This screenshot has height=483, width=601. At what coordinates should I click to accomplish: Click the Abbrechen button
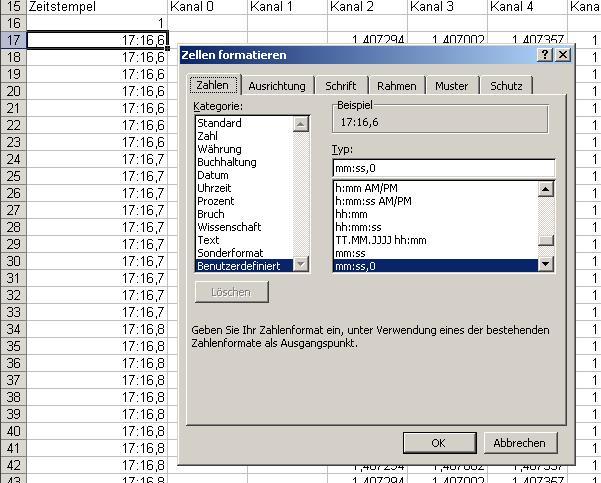520,443
